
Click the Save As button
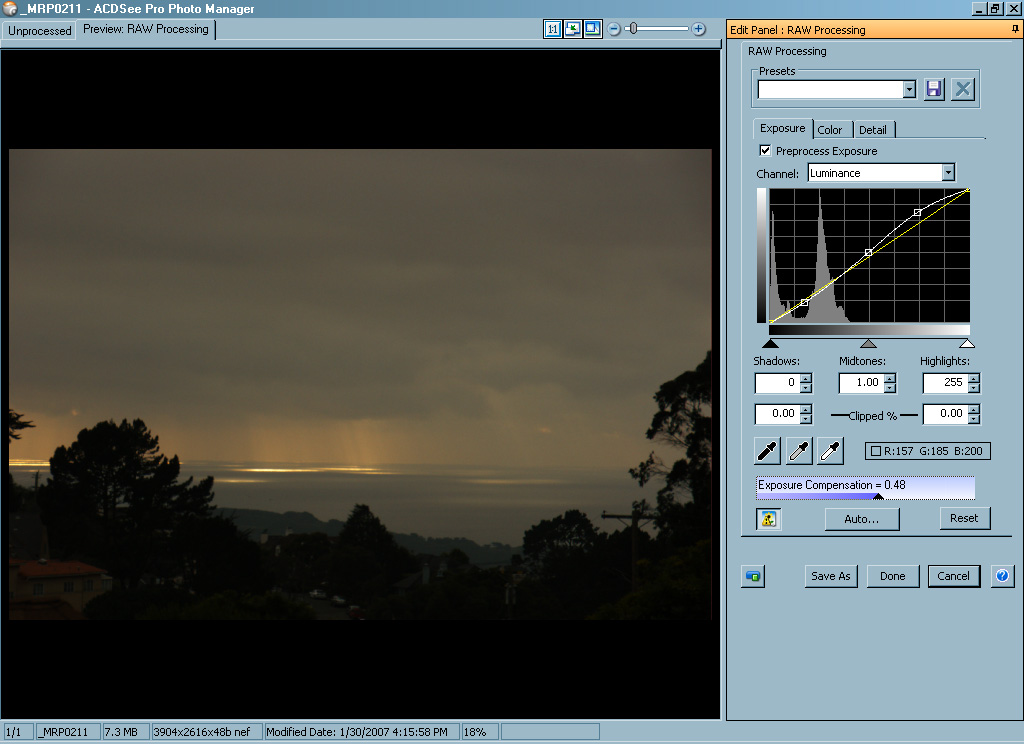[830, 576]
